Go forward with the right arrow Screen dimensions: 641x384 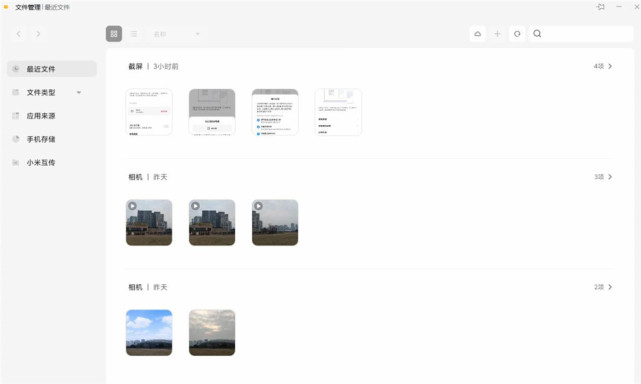point(38,34)
